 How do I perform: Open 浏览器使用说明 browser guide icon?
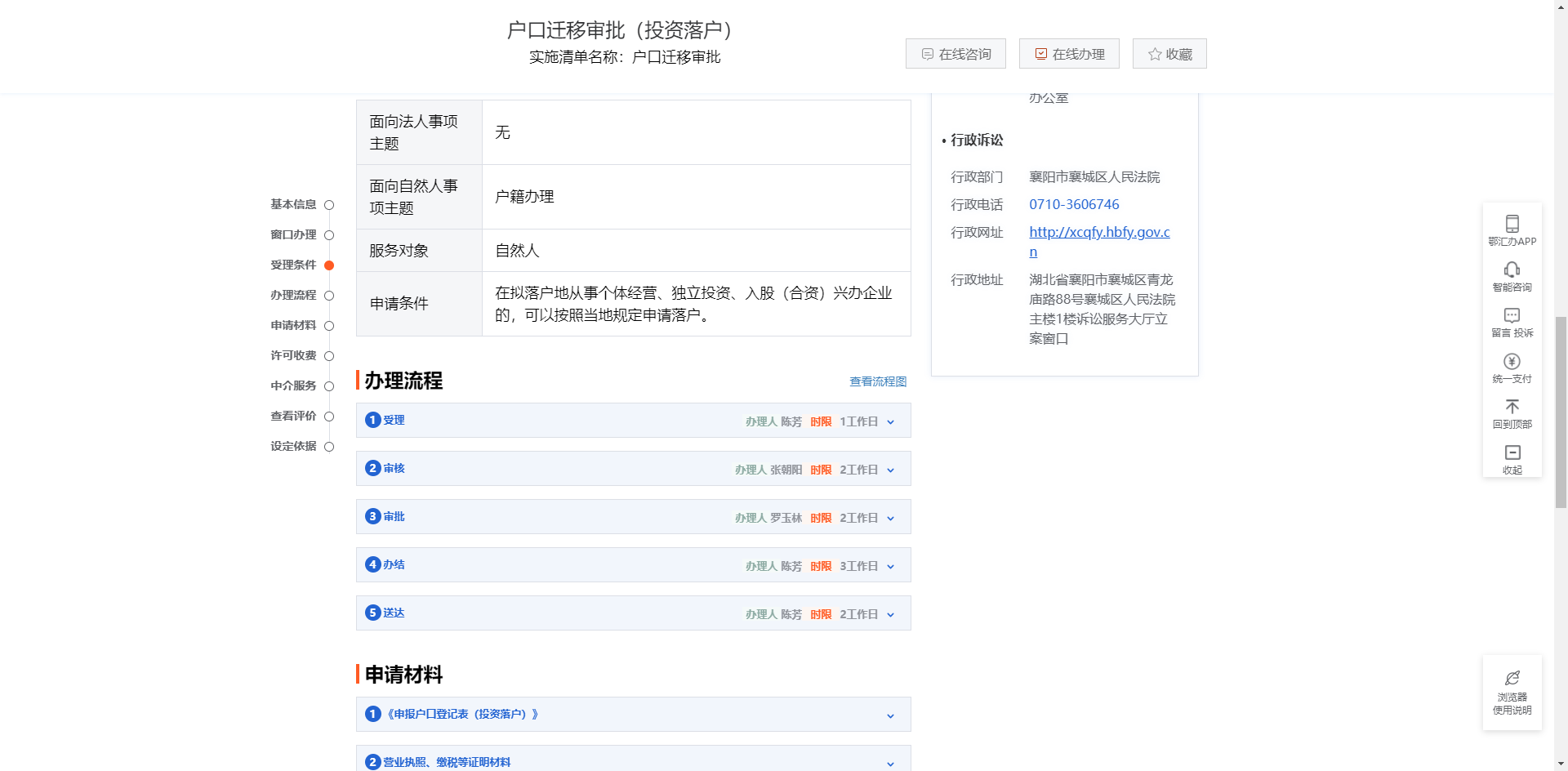click(x=1512, y=679)
